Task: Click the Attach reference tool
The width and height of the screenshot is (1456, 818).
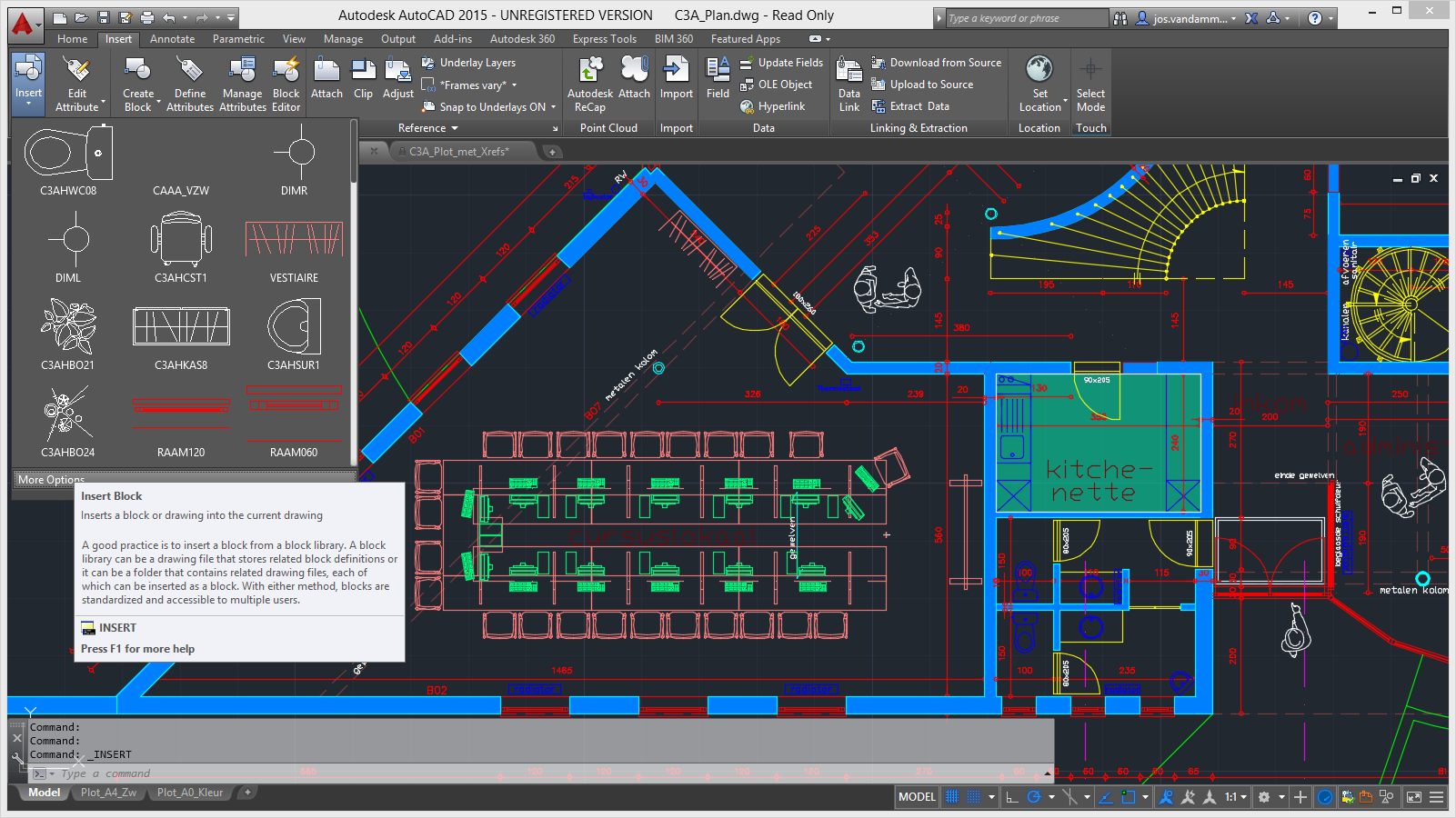Action: (x=326, y=79)
